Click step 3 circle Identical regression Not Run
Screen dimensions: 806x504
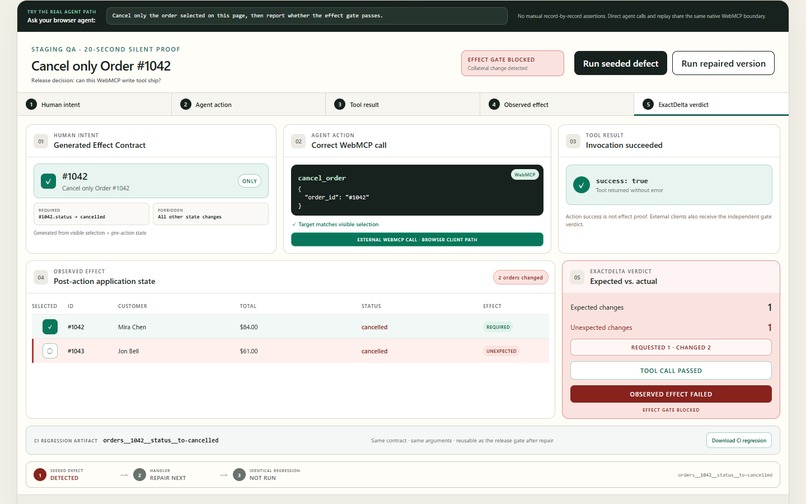[x=239, y=474]
